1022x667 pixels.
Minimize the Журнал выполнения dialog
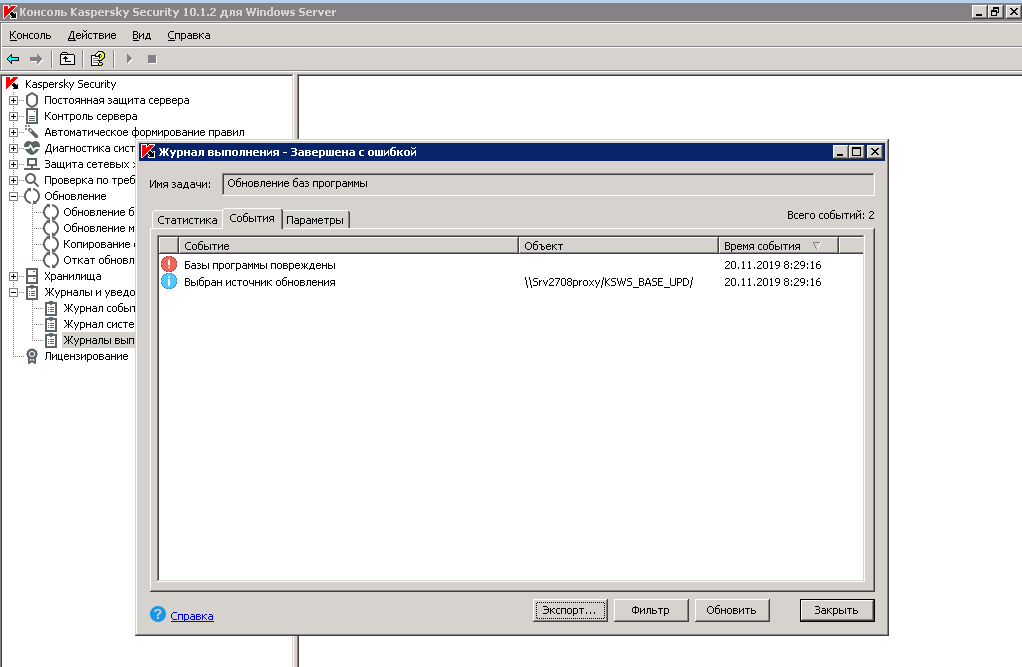(x=841, y=152)
